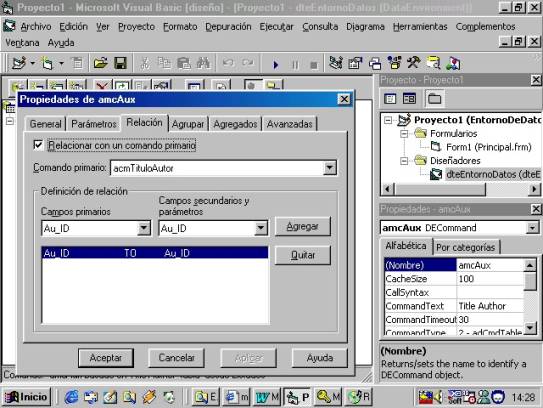Click the Paste toolbar icon

[184, 63]
